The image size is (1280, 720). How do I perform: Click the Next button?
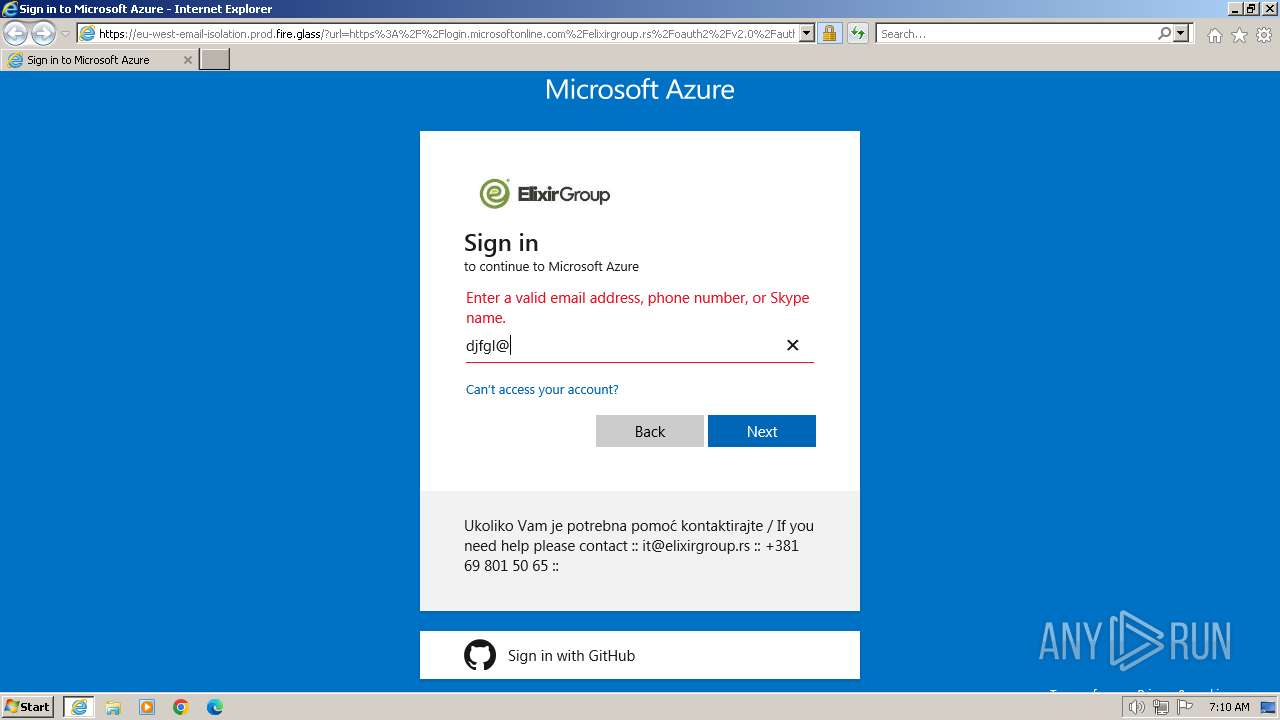click(762, 431)
